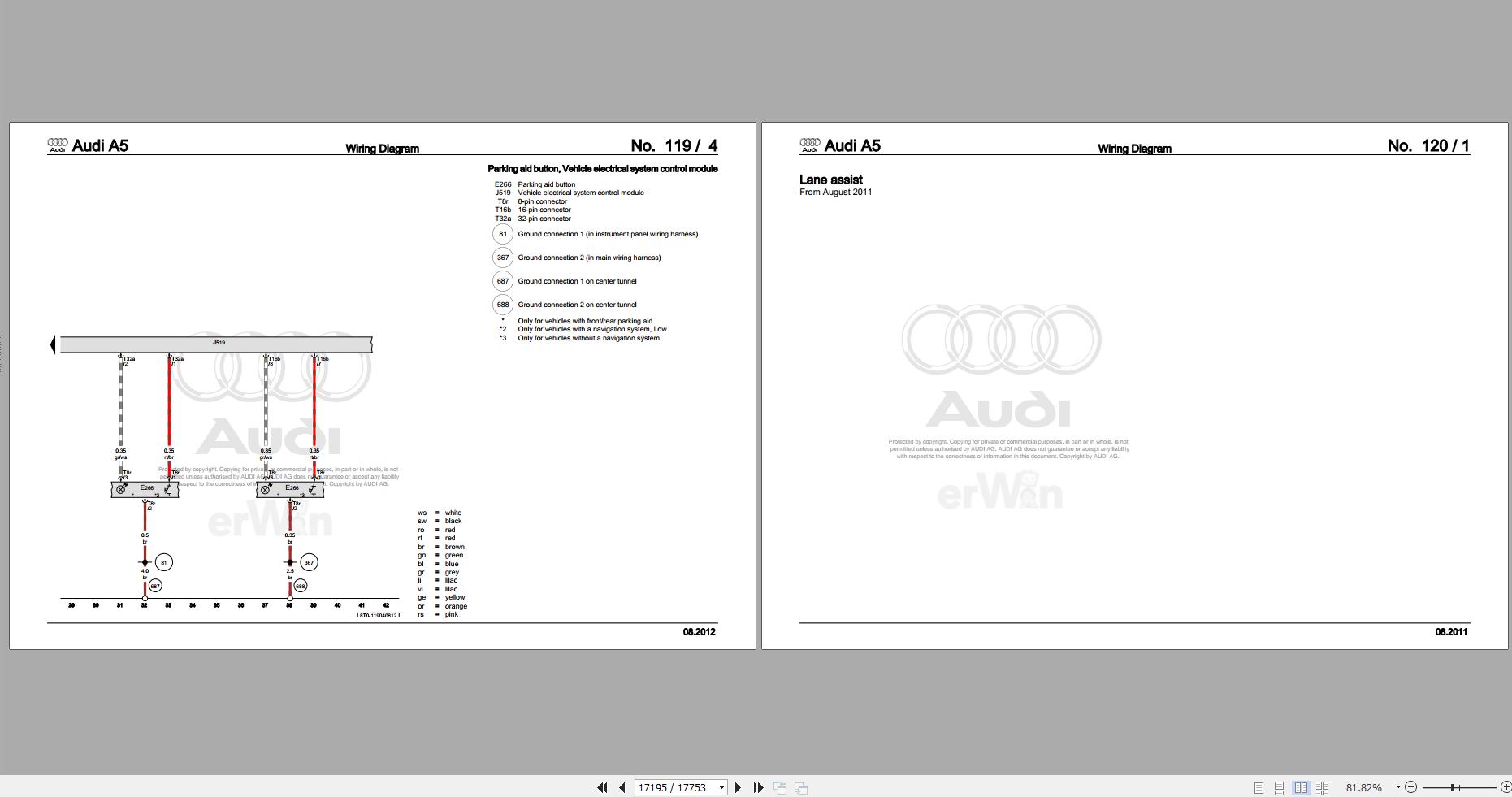This screenshot has width=1512, height=797.
Task: Go to the next page
Action: (x=738, y=787)
